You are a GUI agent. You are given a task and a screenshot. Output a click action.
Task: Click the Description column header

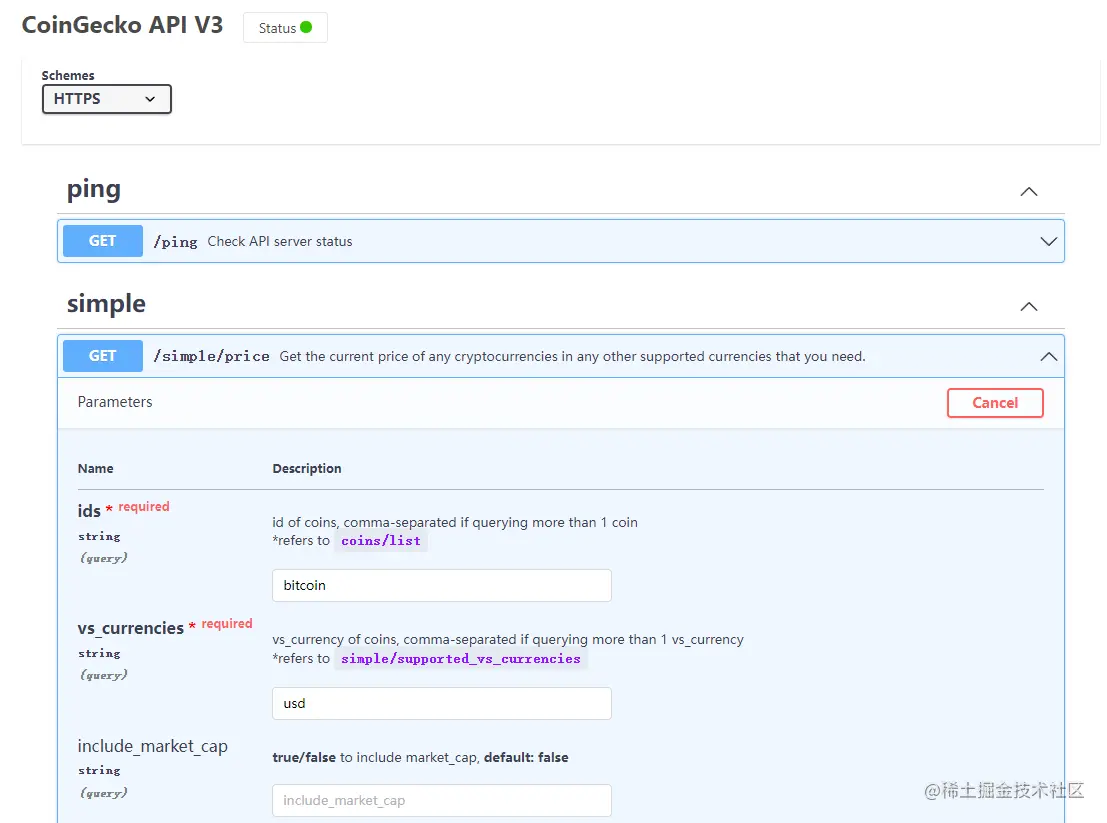307,469
